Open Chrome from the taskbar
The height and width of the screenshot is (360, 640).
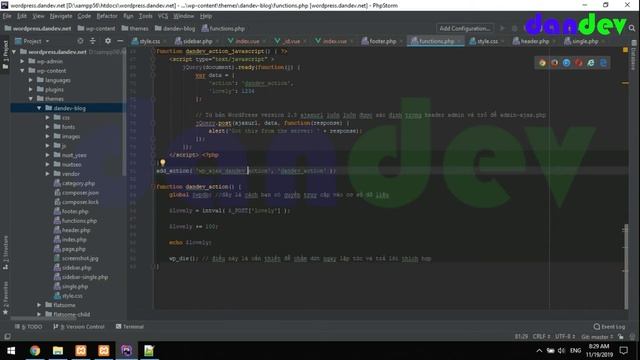(x=35, y=351)
